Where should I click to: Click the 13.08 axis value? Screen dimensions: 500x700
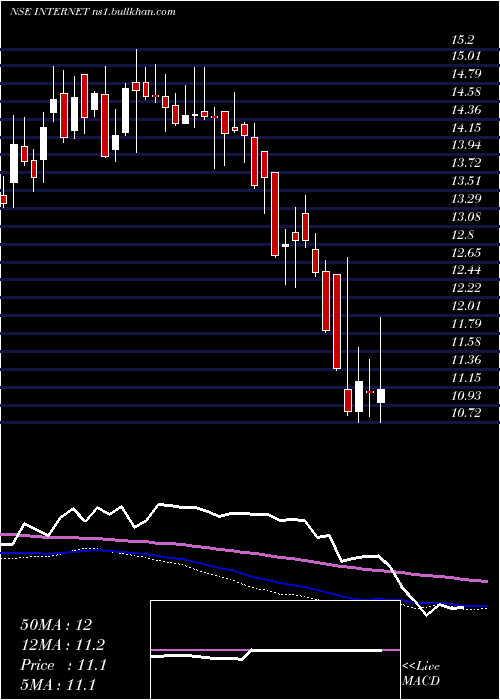(466, 217)
